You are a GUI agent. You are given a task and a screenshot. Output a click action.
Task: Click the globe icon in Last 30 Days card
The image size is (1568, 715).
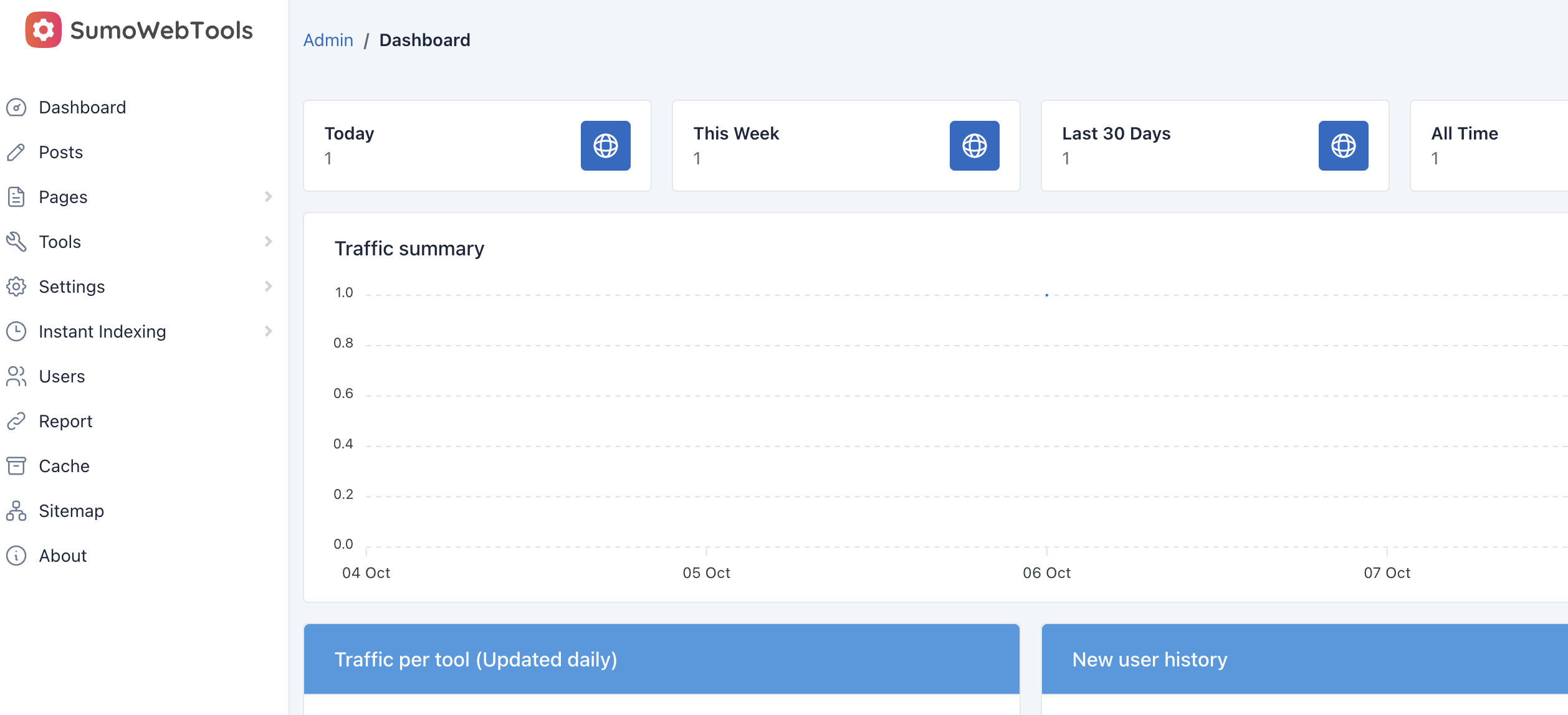click(x=1344, y=146)
